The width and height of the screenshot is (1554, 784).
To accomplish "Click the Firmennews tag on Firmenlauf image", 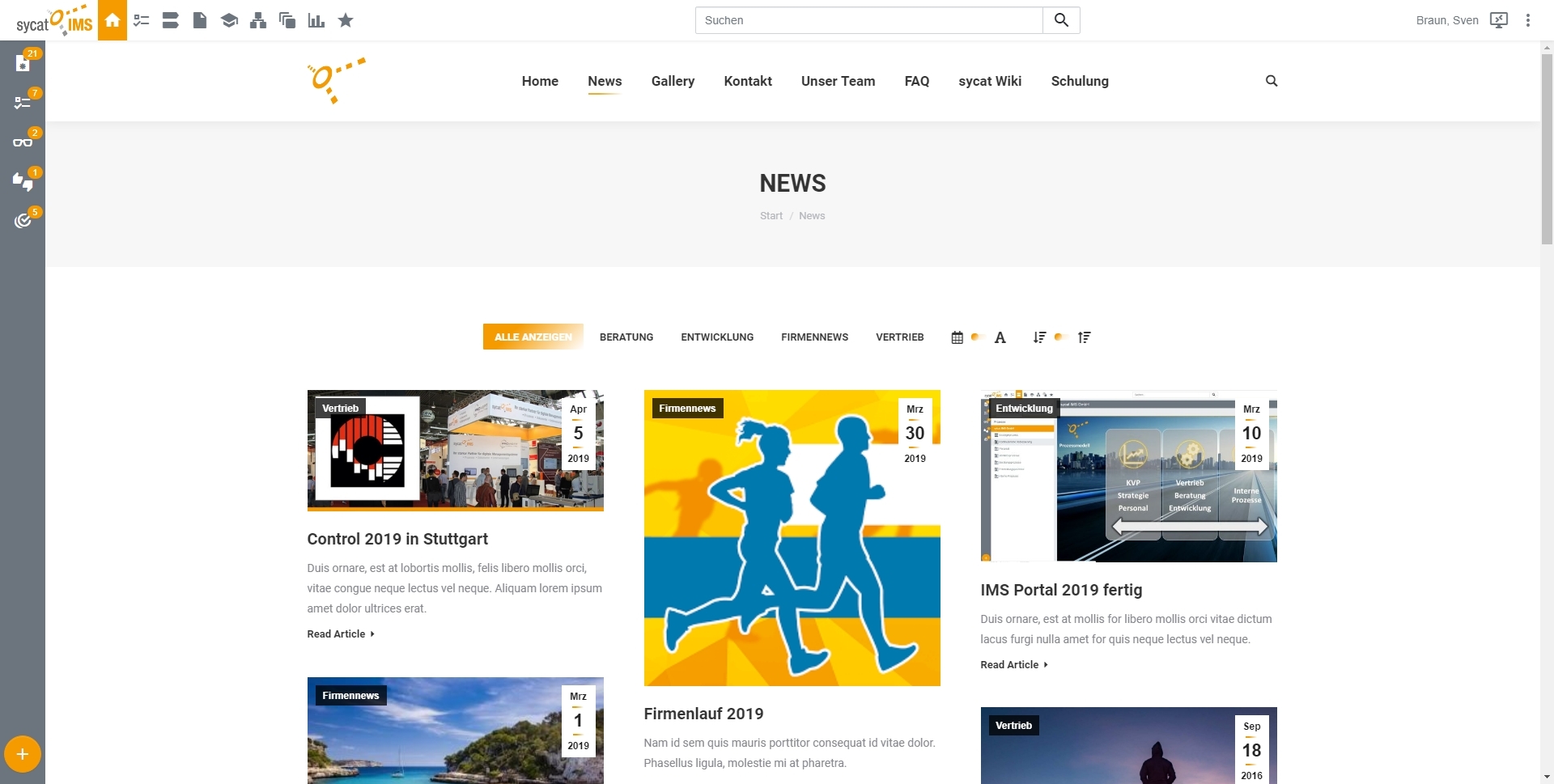I will [687, 409].
